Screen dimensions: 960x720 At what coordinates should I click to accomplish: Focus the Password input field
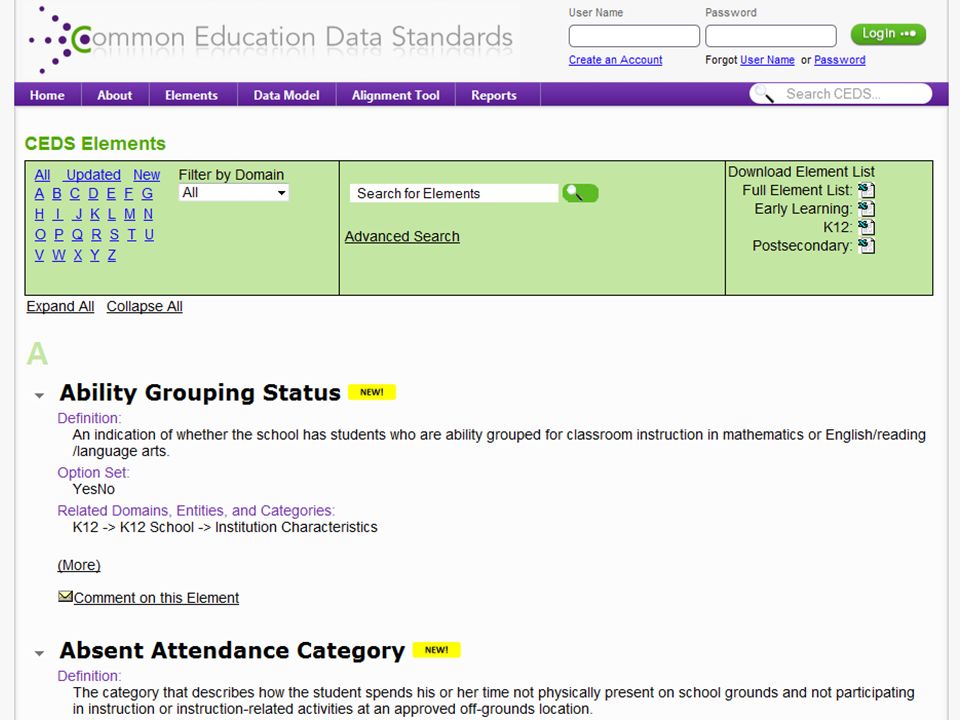771,36
